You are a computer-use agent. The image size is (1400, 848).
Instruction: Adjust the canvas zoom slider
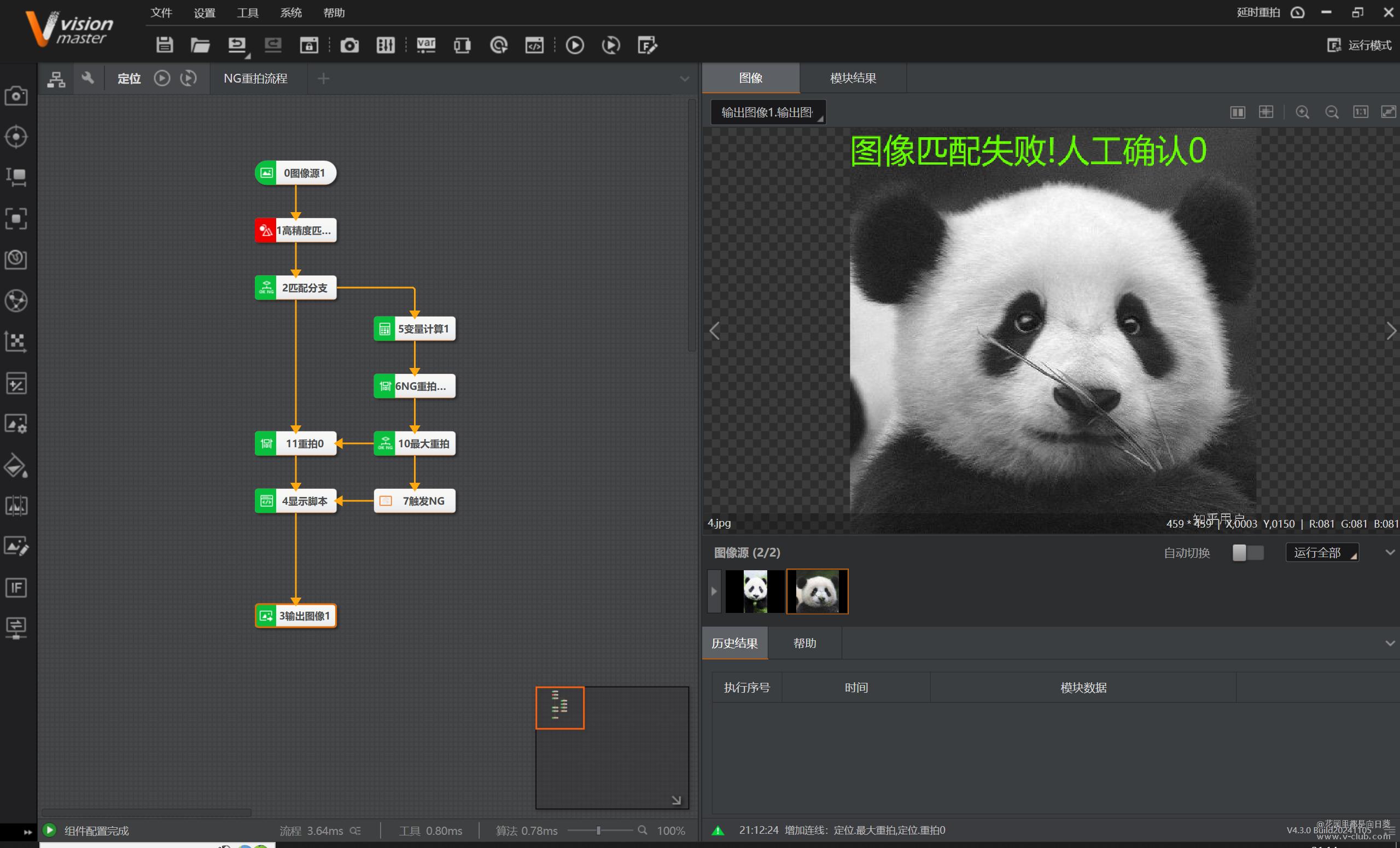coord(599,831)
